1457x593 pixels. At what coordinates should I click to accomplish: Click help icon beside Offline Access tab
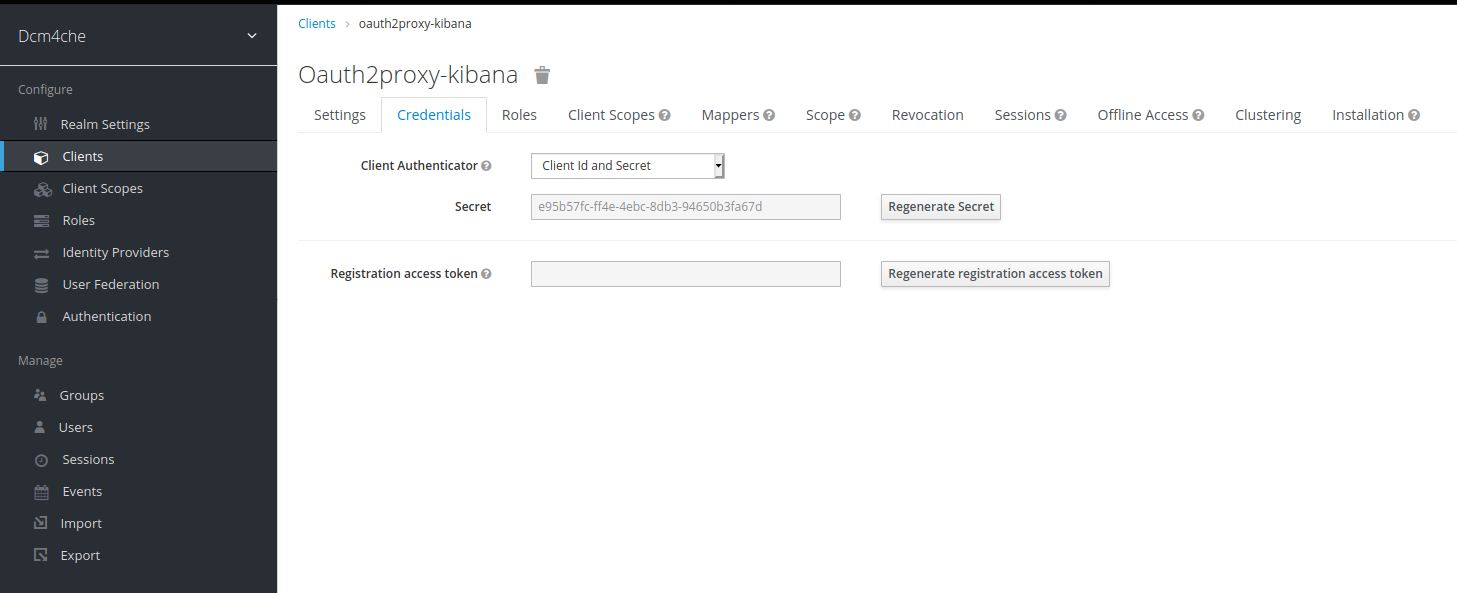point(1198,115)
